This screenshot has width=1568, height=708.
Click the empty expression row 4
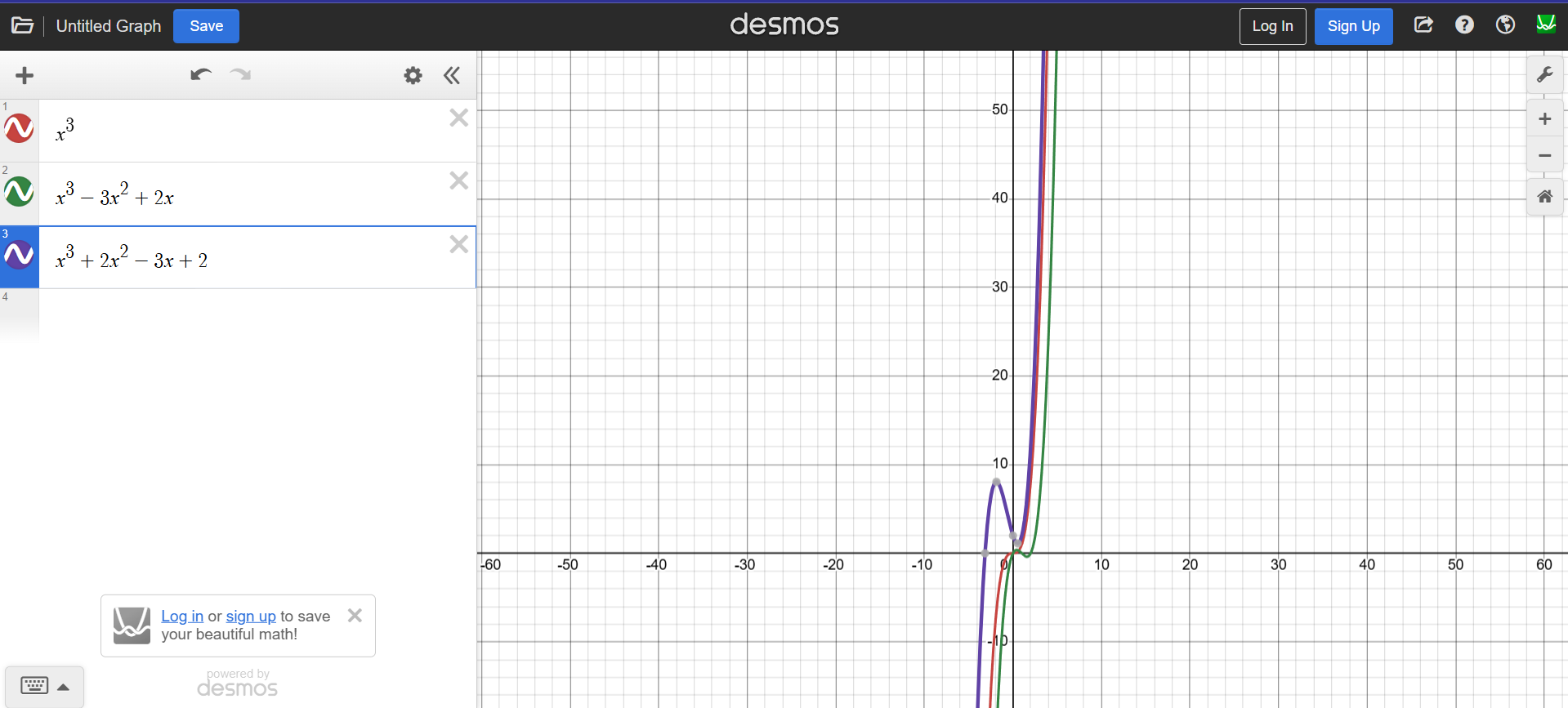pos(245,314)
